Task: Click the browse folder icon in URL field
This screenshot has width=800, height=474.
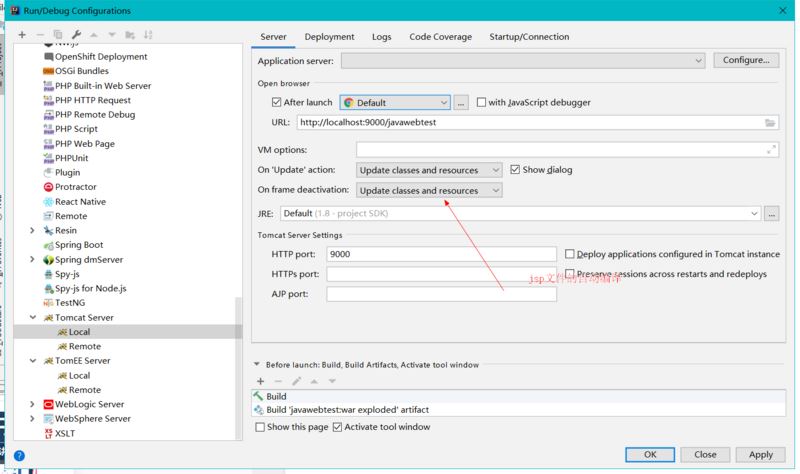Action: point(770,123)
